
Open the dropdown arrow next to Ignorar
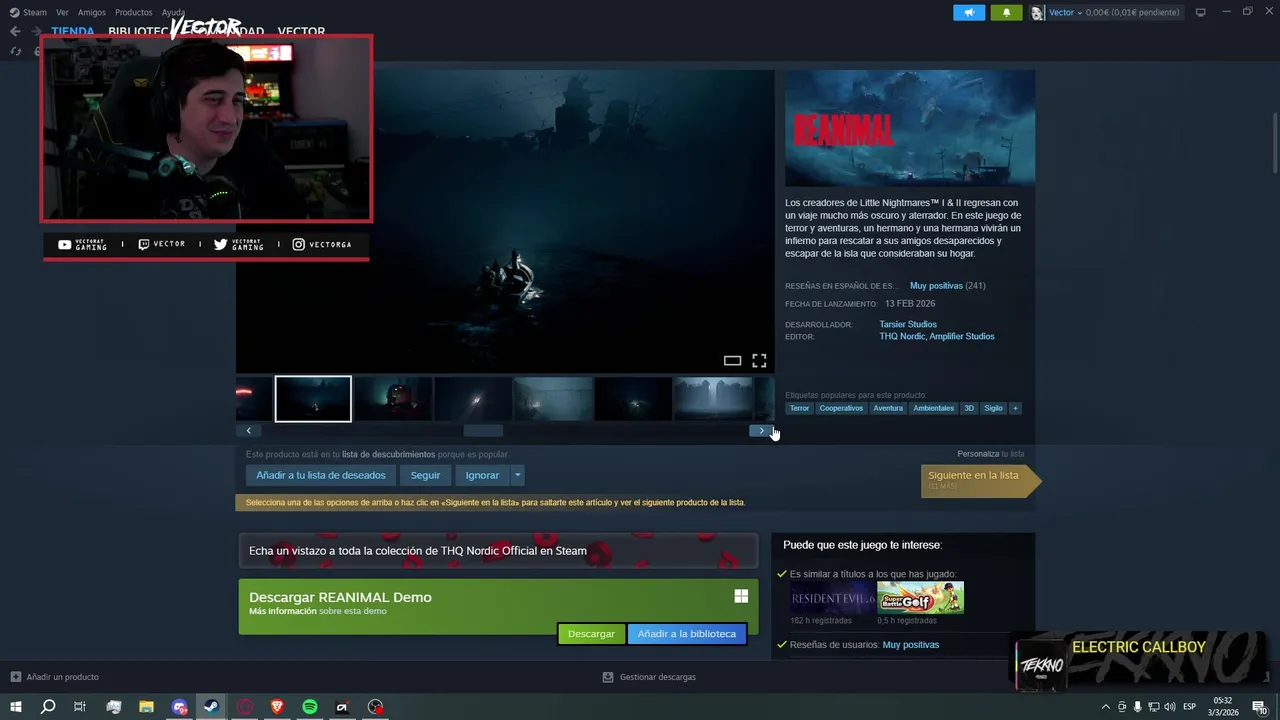point(517,476)
